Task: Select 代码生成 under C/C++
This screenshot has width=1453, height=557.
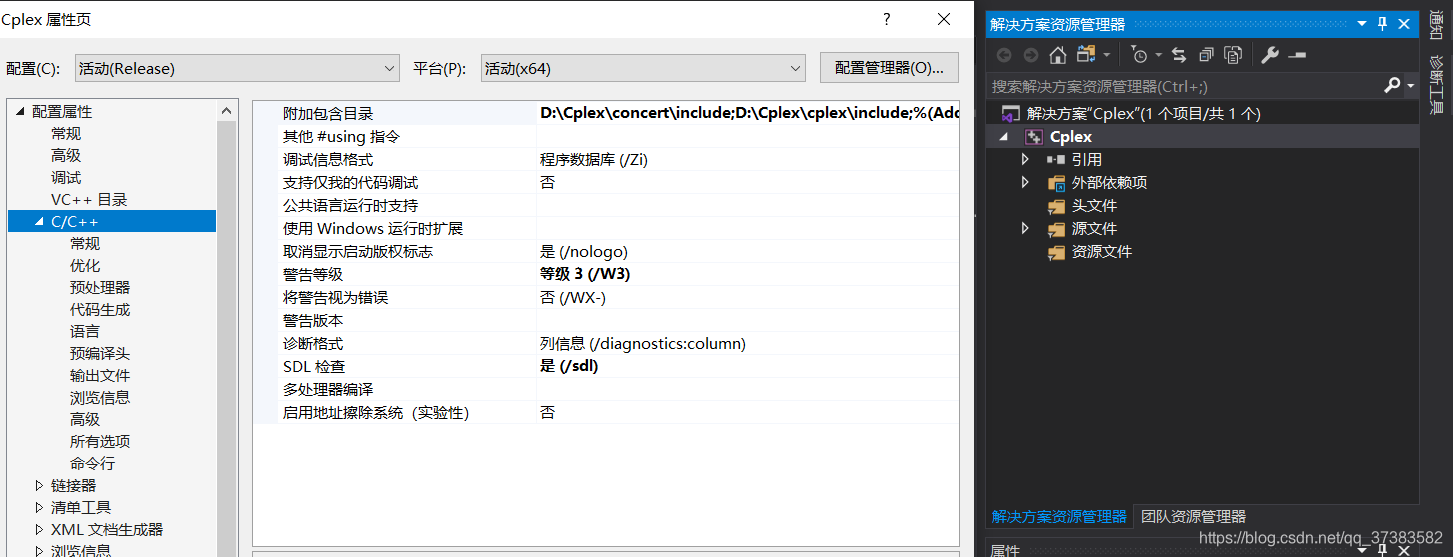Action: (100, 310)
